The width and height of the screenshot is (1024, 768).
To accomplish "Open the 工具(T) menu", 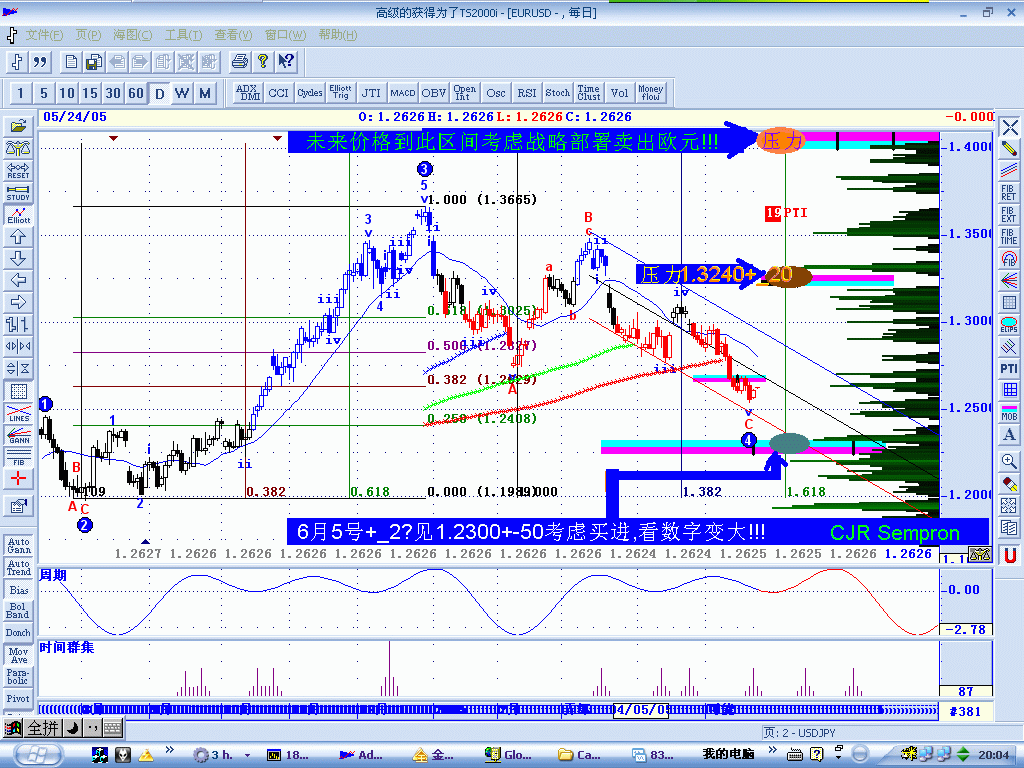I will (184, 35).
